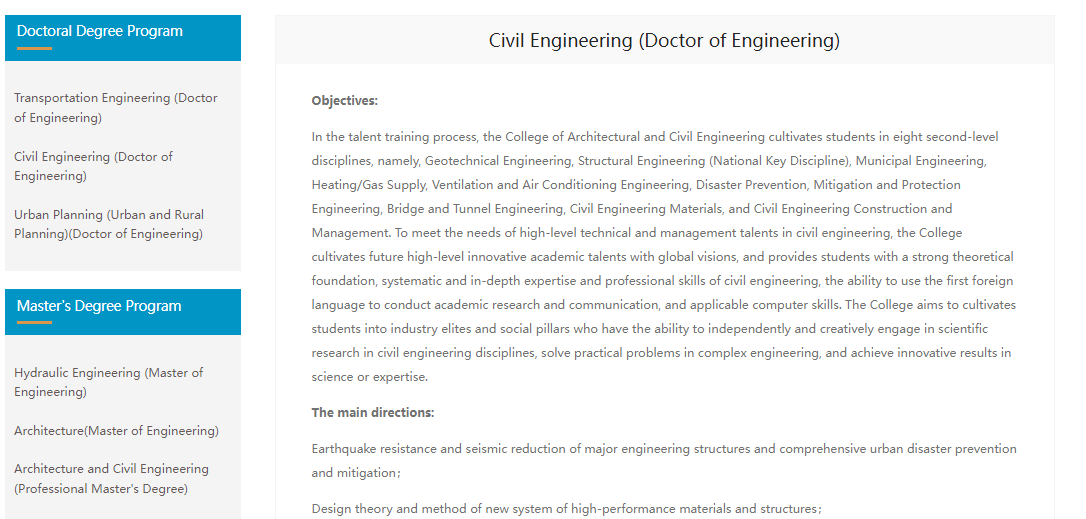Screen dimensions: 1086x519
Task: Click the Objectives heading
Action: click(x=345, y=101)
